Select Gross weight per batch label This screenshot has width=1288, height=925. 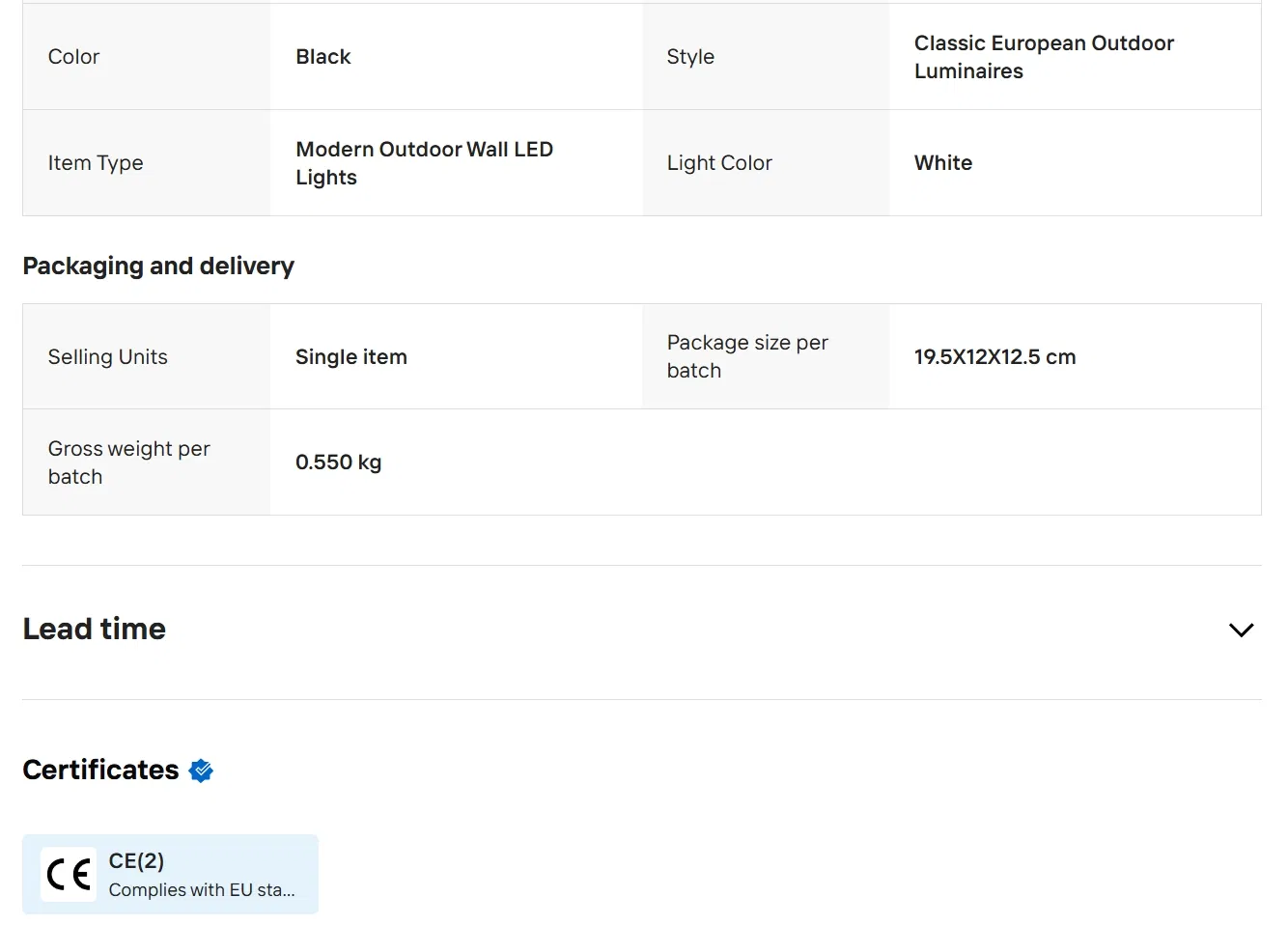click(x=128, y=462)
